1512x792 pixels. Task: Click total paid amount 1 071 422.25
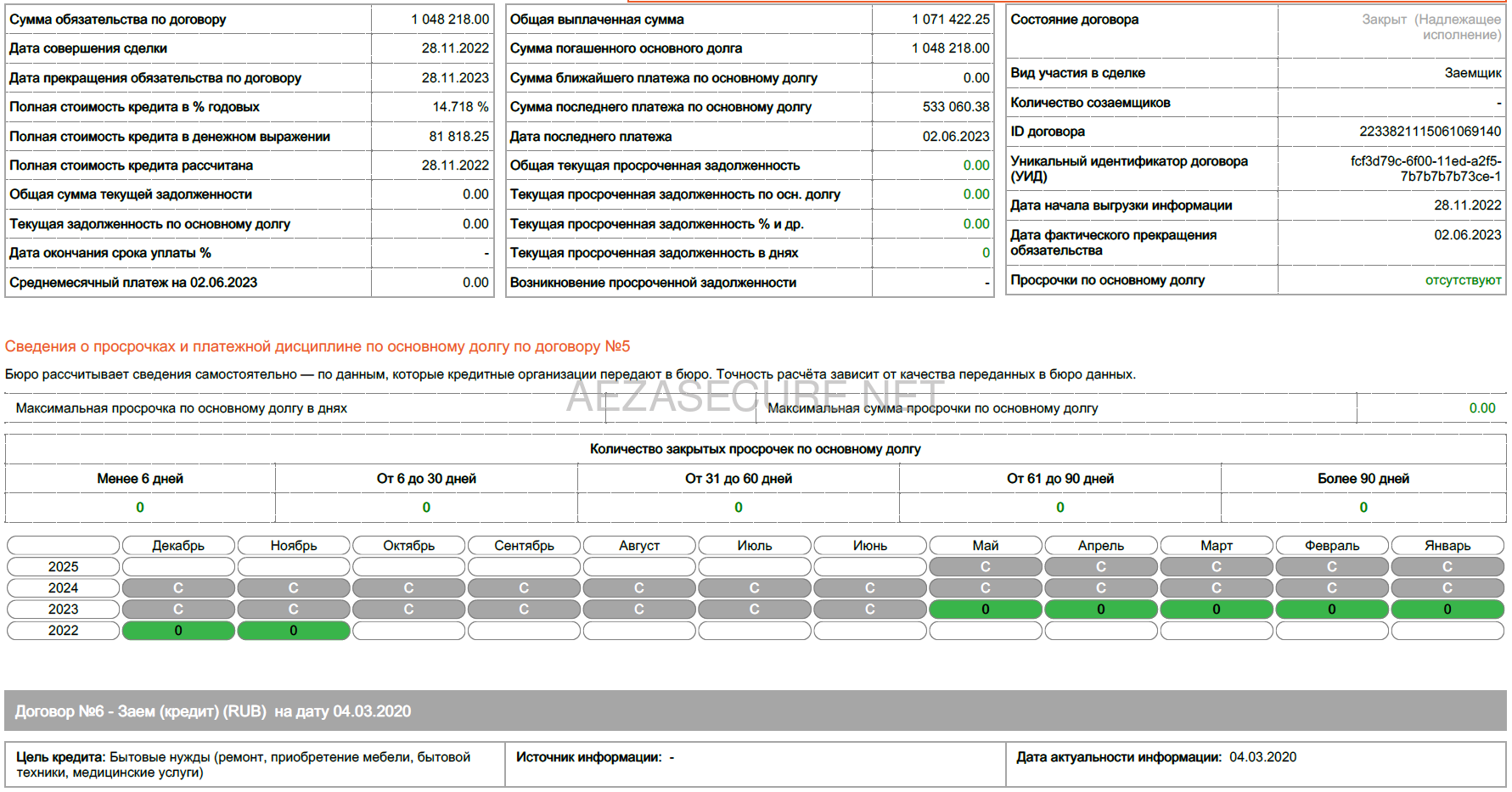pyautogui.click(x=951, y=20)
